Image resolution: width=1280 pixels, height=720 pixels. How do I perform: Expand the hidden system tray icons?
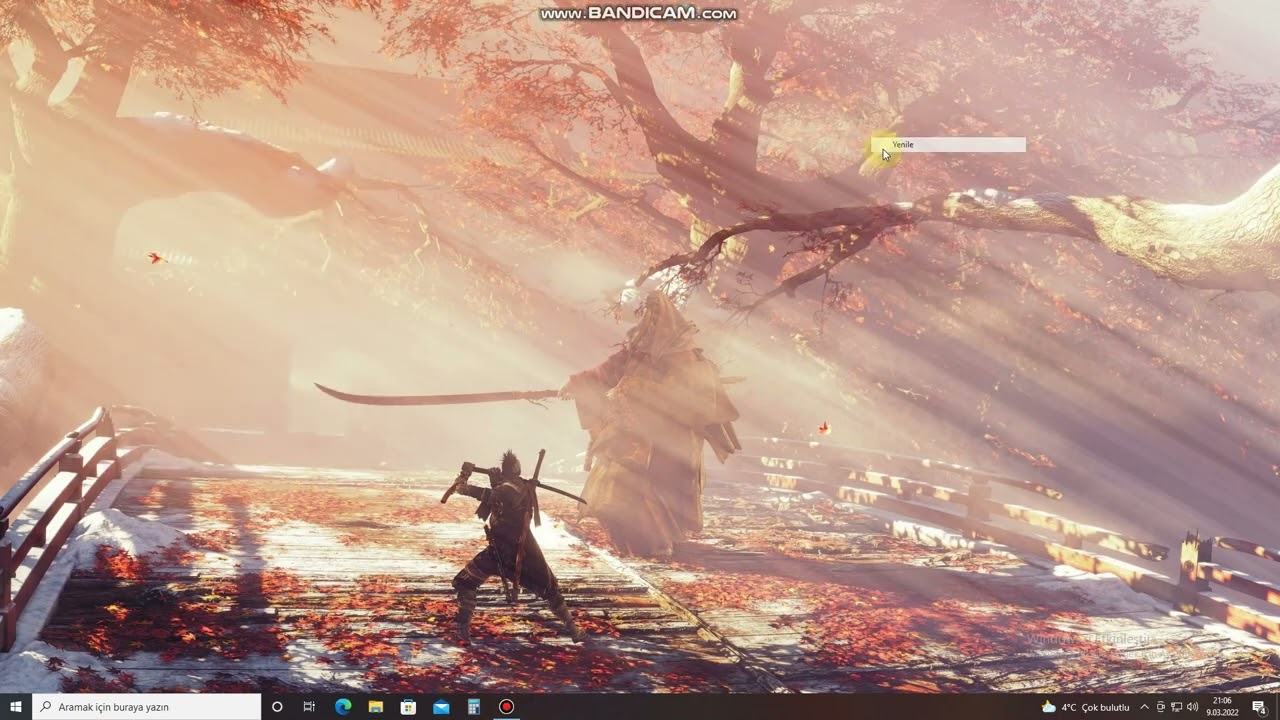pos(1145,707)
